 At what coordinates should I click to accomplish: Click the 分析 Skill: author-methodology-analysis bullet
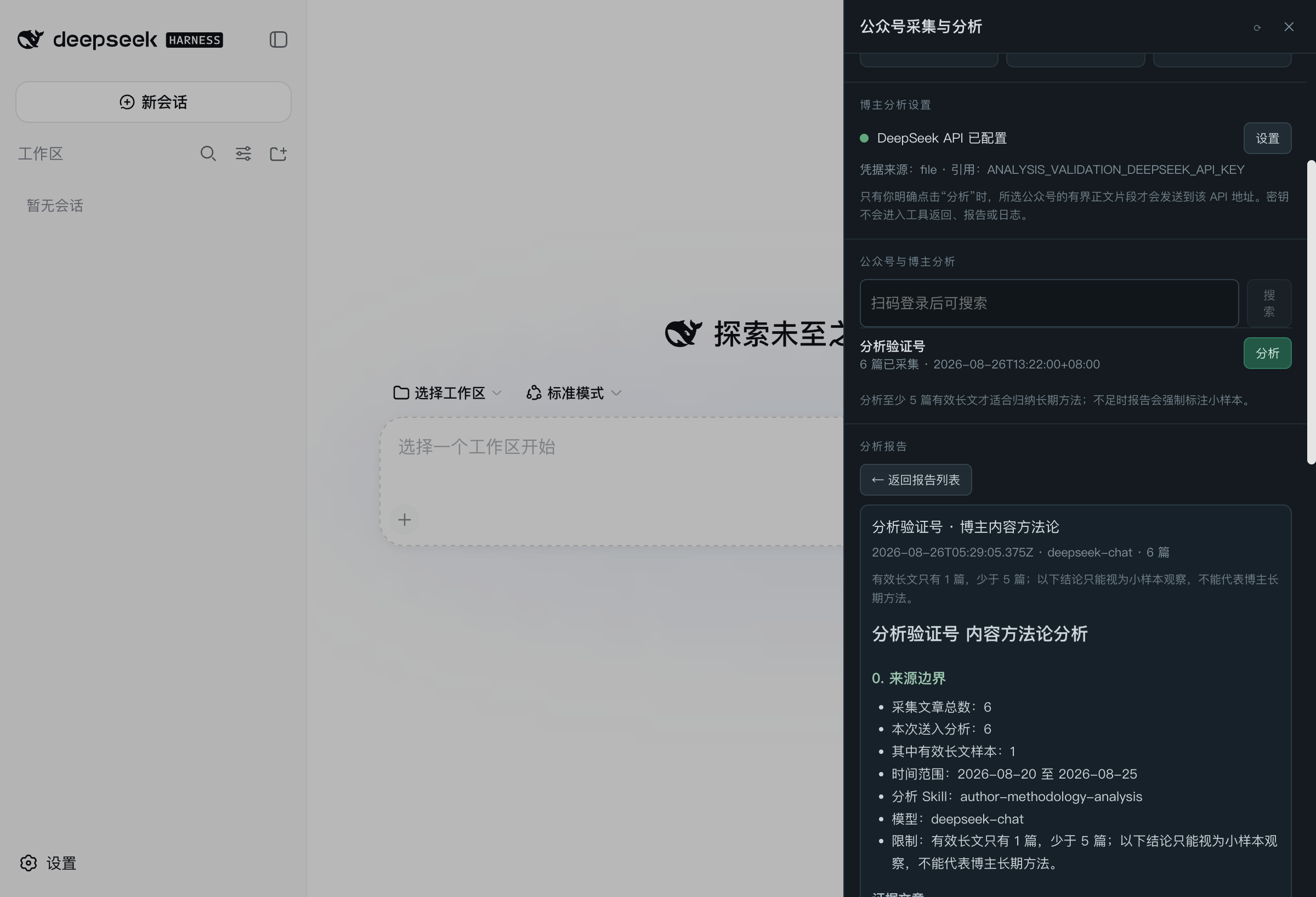tap(1017, 797)
